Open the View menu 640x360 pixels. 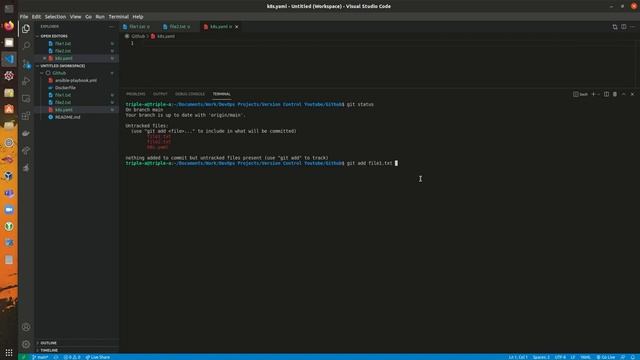click(x=76, y=17)
